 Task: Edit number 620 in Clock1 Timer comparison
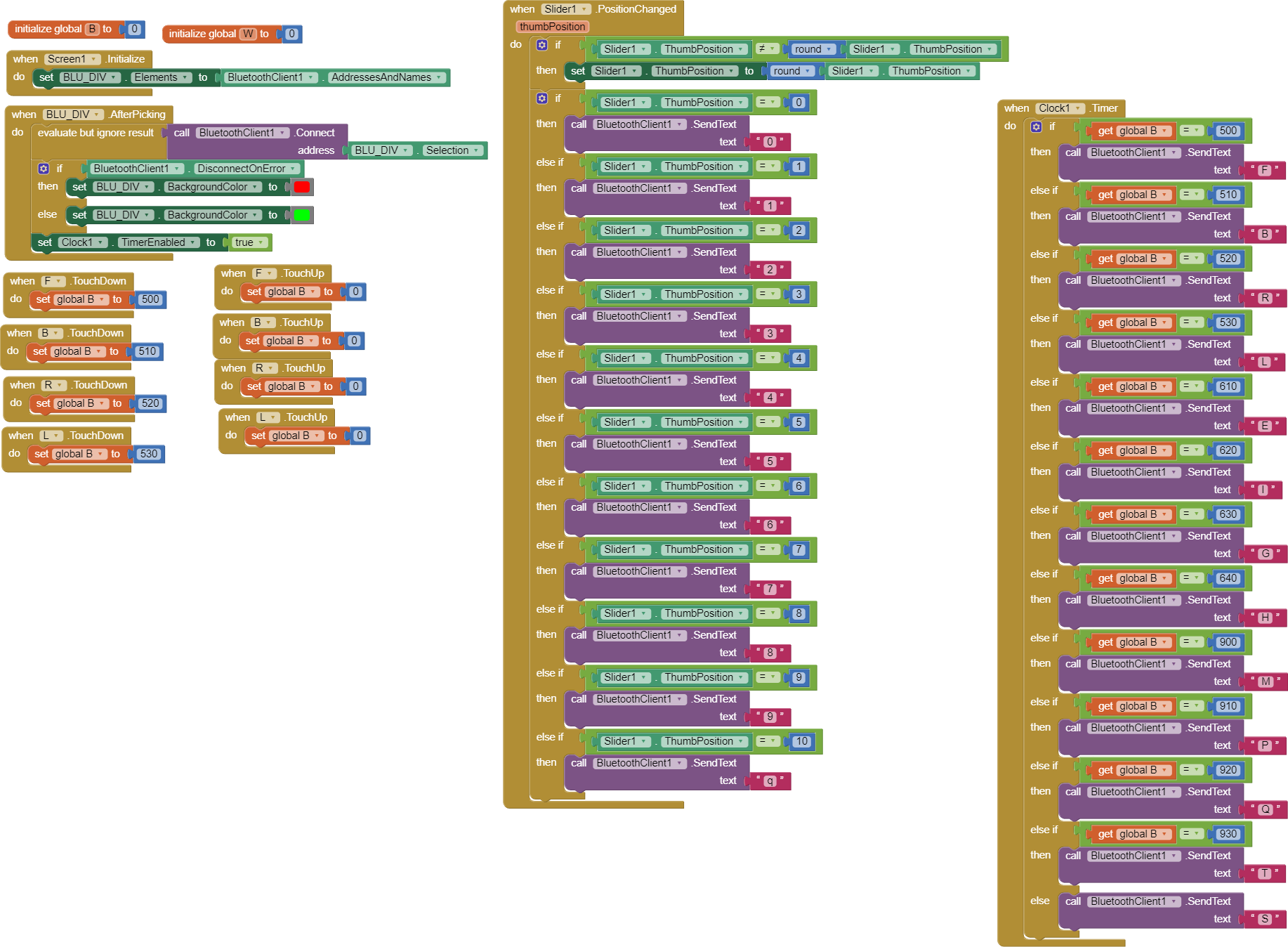[x=1228, y=450]
